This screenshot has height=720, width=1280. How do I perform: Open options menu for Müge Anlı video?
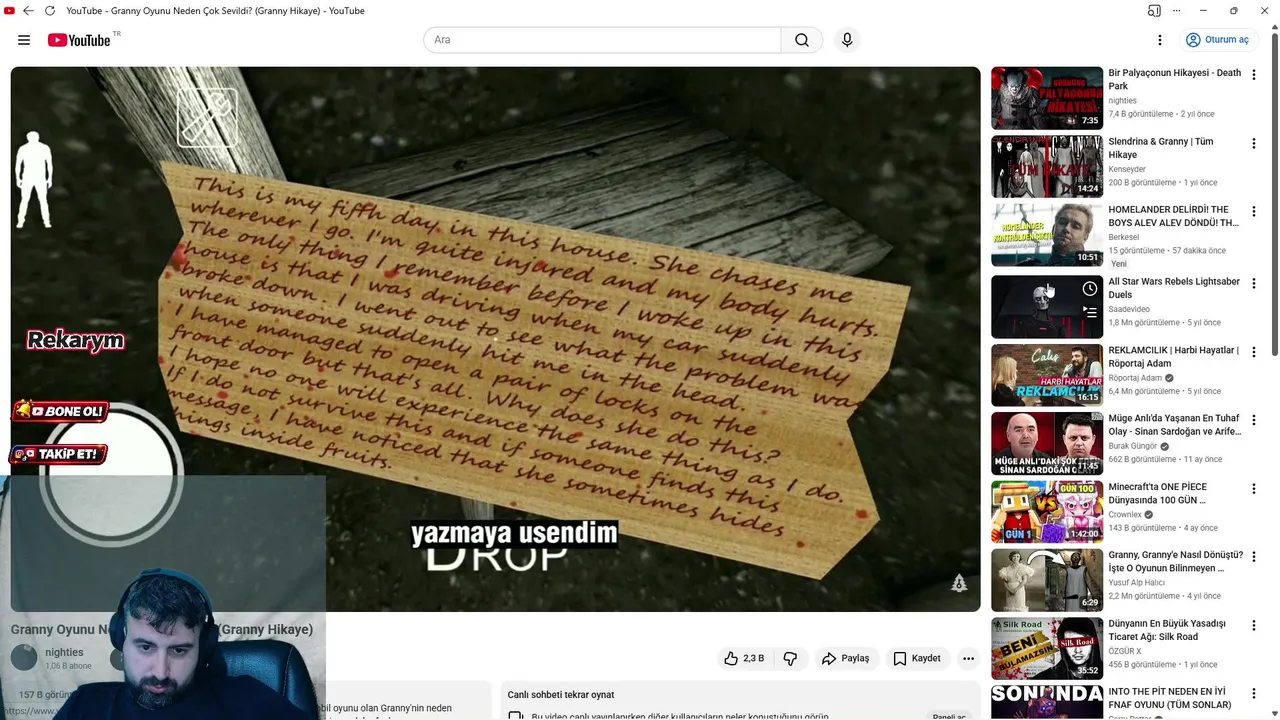click(x=1254, y=421)
